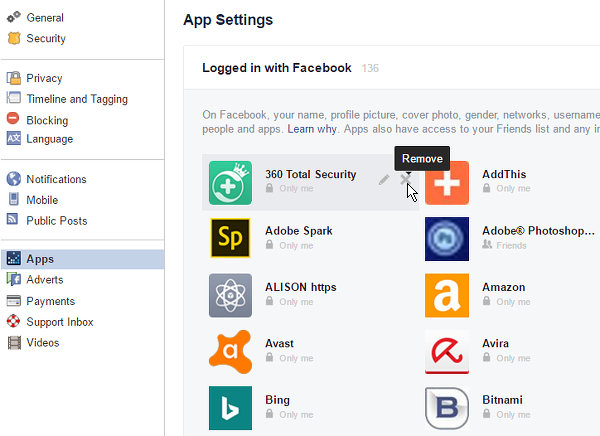Click the Avast app name
The image size is (600, 436).
pos(279,343)
